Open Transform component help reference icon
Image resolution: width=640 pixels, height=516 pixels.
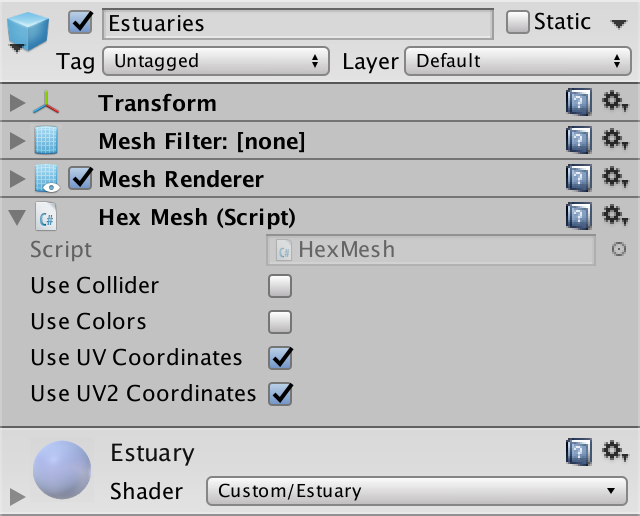[x=578, y=103]
